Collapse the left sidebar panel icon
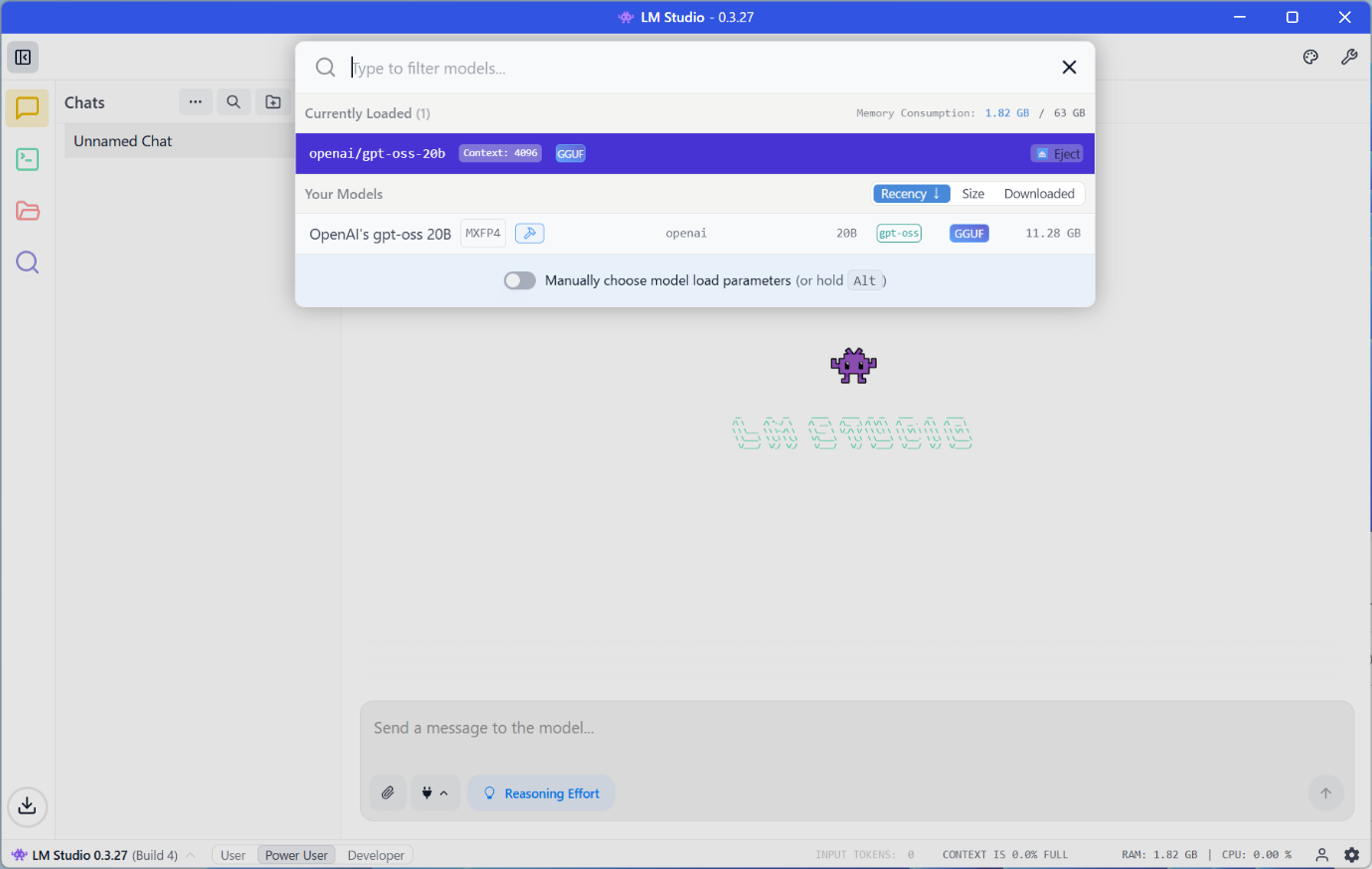 tap(23, 58)
